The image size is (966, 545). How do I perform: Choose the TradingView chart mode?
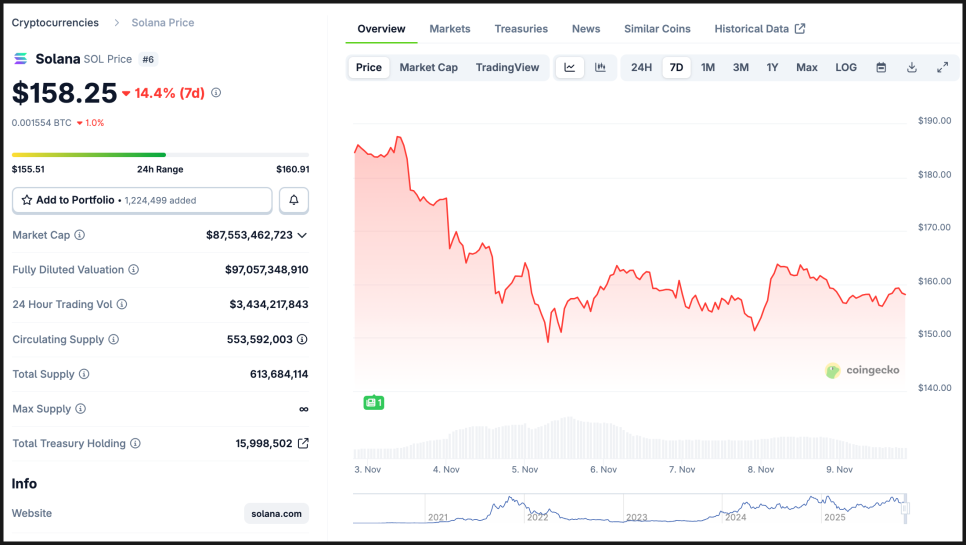tap(507, 68)
